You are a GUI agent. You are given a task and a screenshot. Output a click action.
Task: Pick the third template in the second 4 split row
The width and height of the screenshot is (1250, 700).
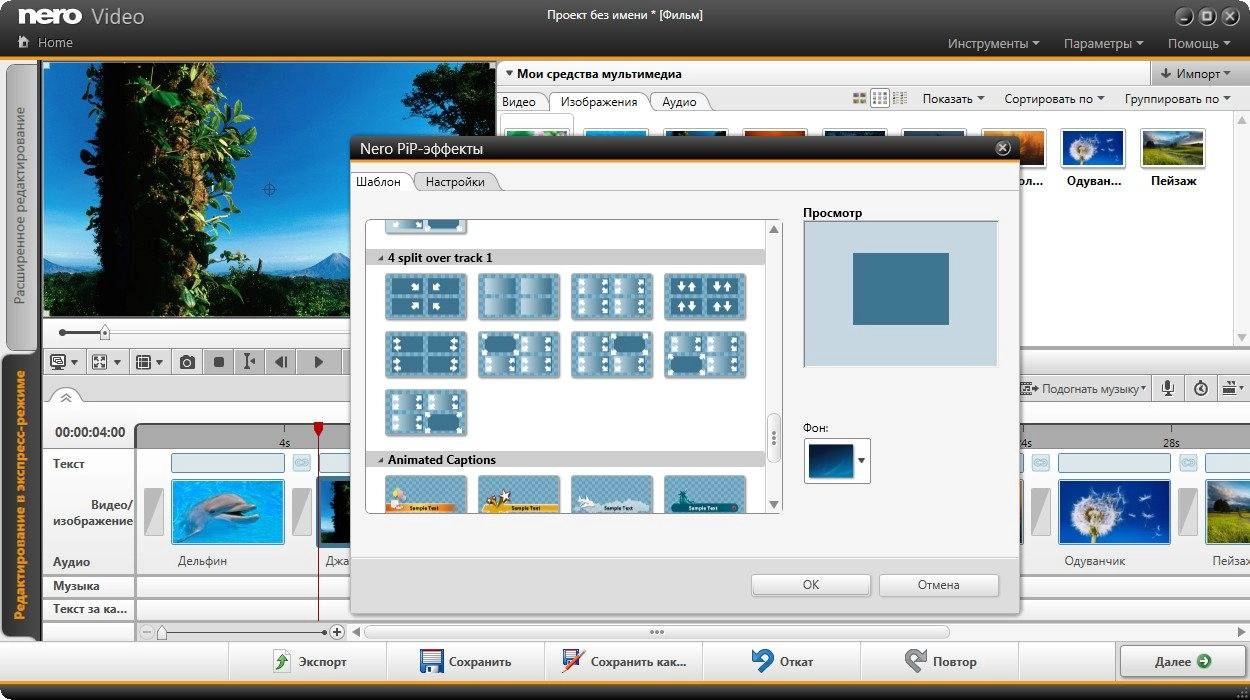point(612,354)
